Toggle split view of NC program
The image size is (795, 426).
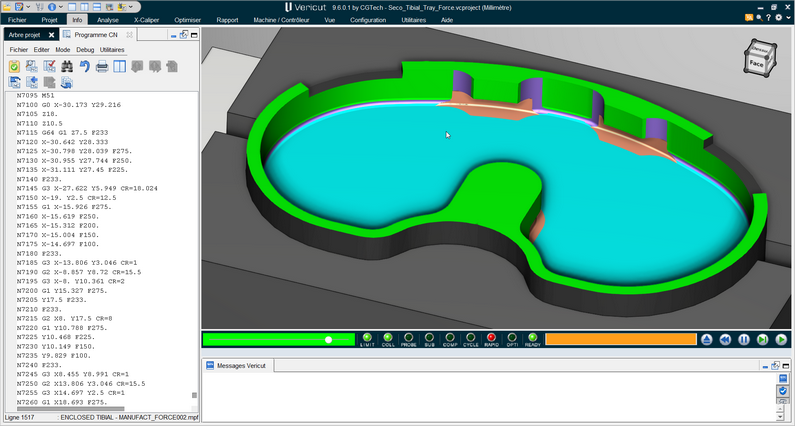[120, 67]
